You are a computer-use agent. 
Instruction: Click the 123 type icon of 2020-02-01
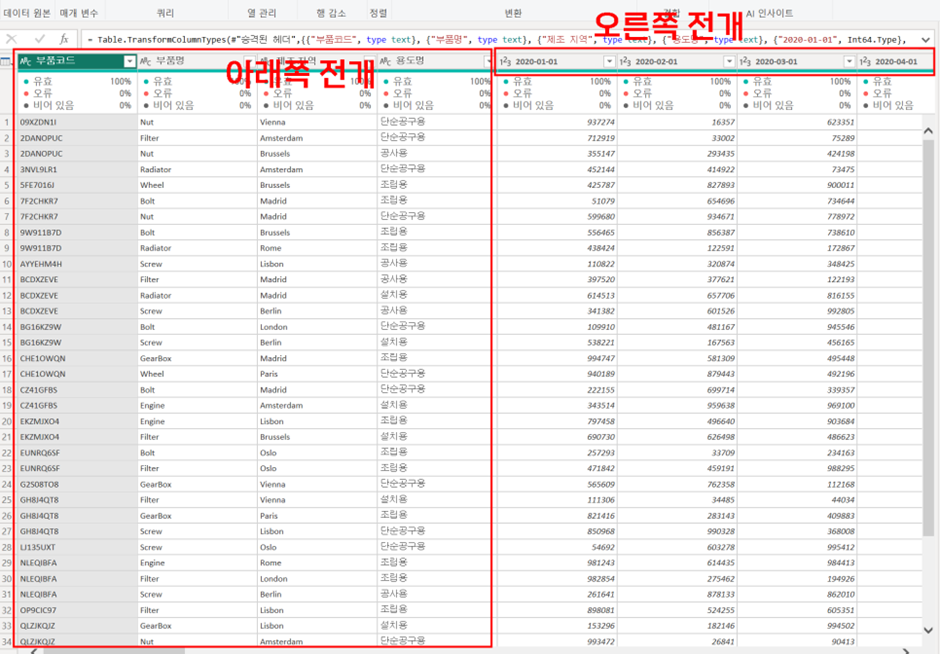[626, 61]
